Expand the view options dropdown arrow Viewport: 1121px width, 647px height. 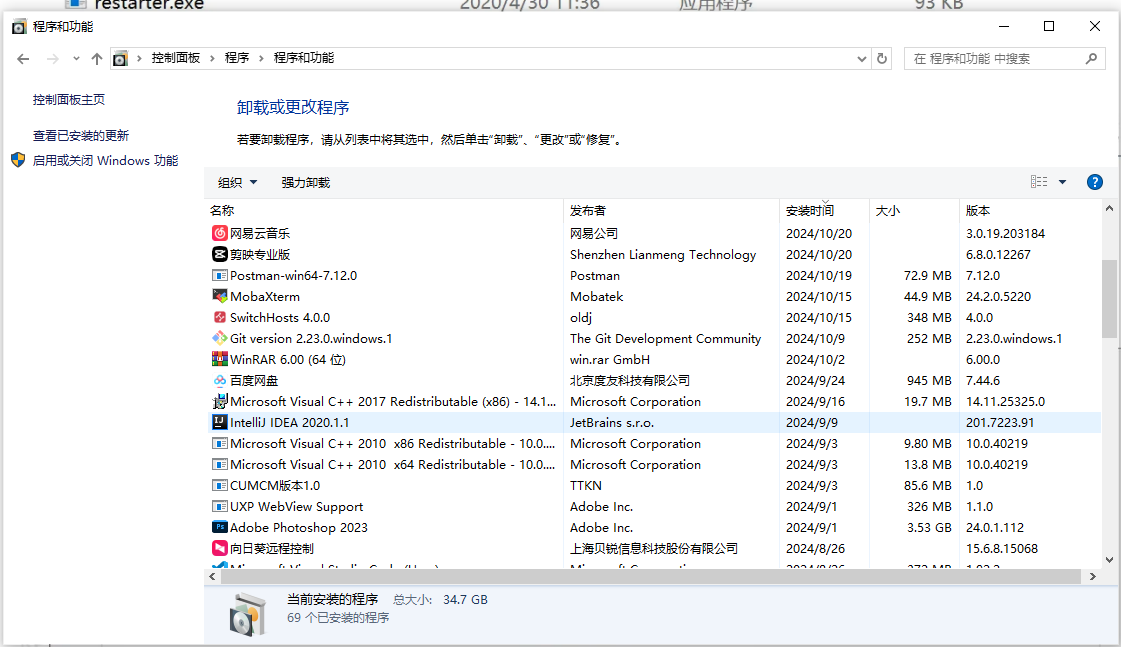1062,182
